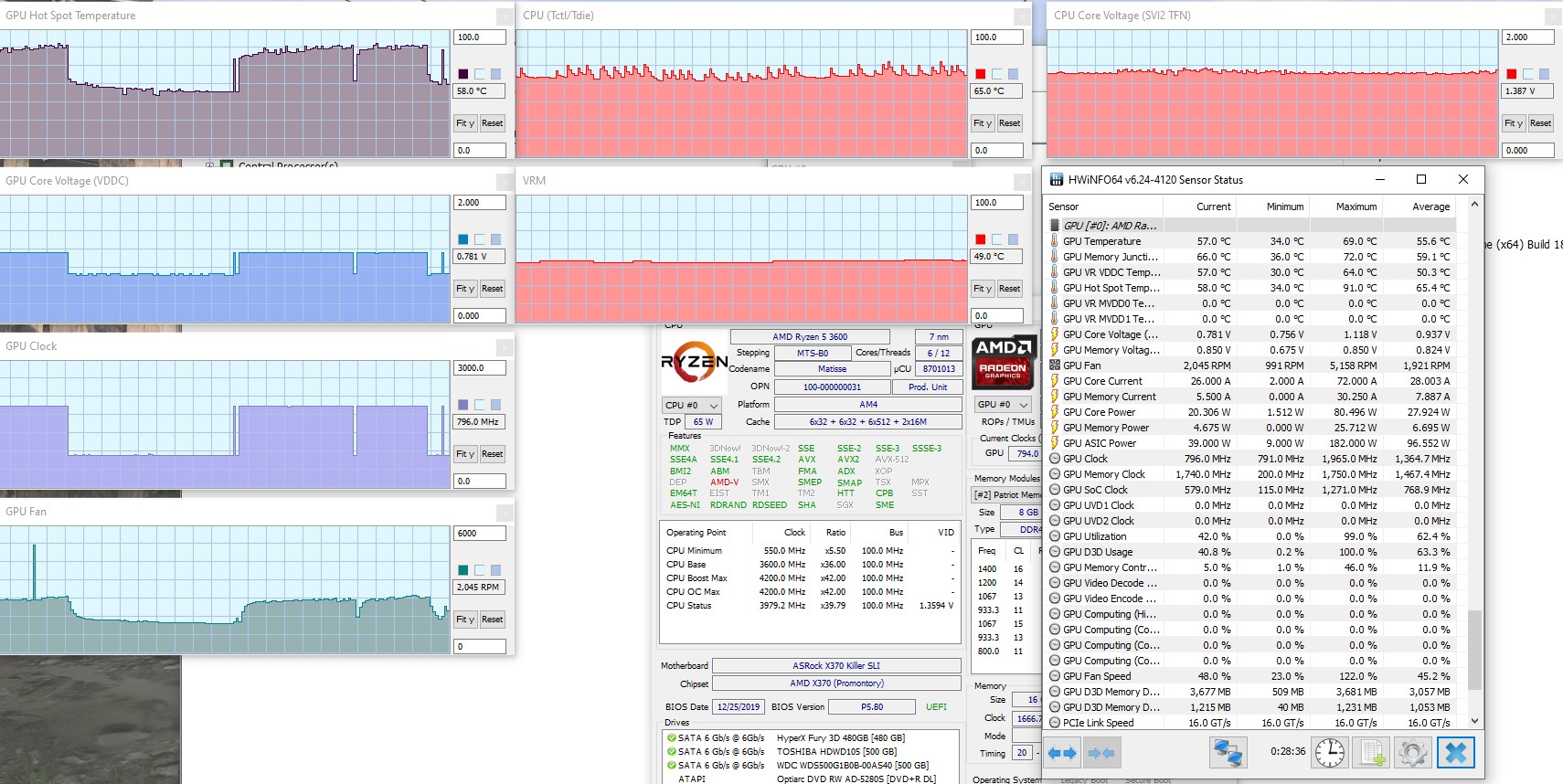Click the Ryzen logo in the CPU summary
Viewport: 1563px width, 784px height.
coord(694,362)
